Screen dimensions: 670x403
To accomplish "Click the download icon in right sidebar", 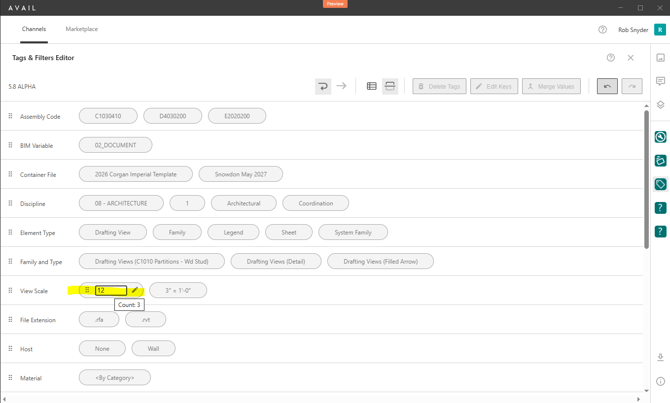I will point(660,357).
